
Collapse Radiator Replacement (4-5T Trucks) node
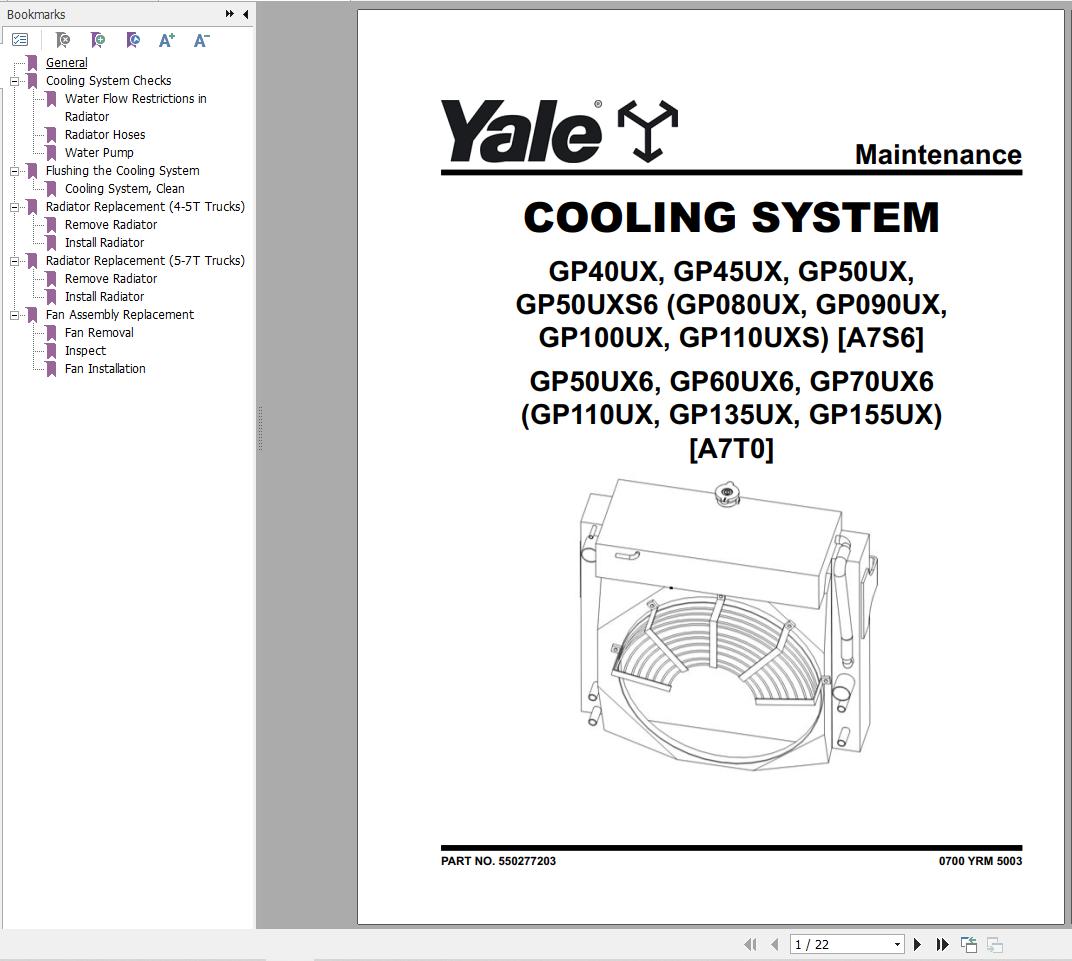coord(14,206)
